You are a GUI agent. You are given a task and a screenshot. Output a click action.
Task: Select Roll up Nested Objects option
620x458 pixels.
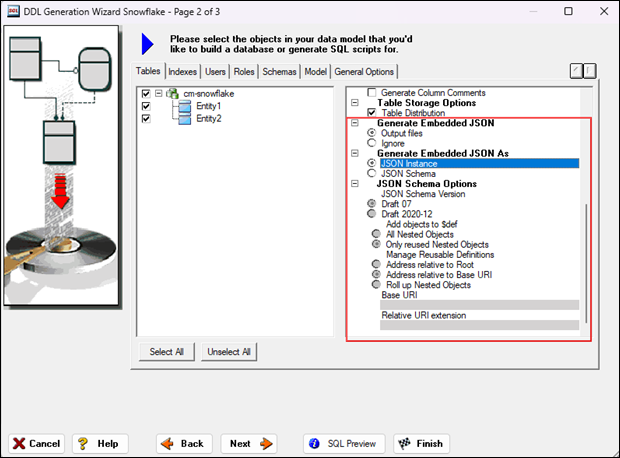pos(376,285)
